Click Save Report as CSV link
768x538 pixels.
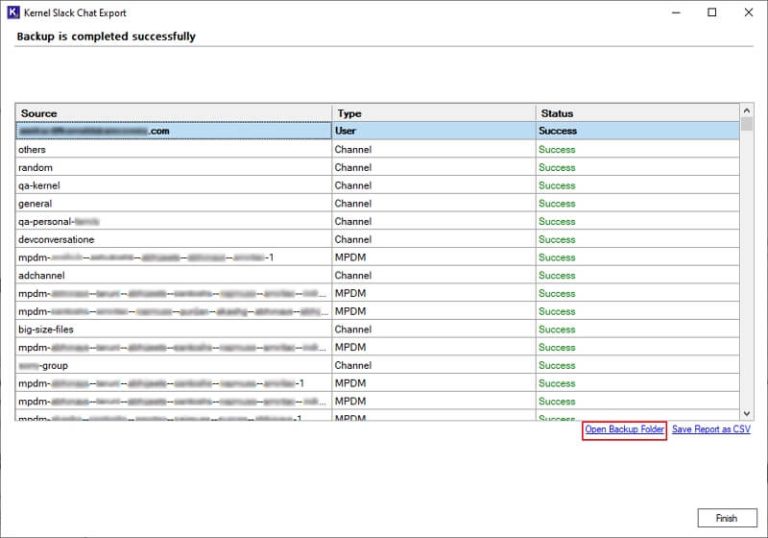pos(710,430)
